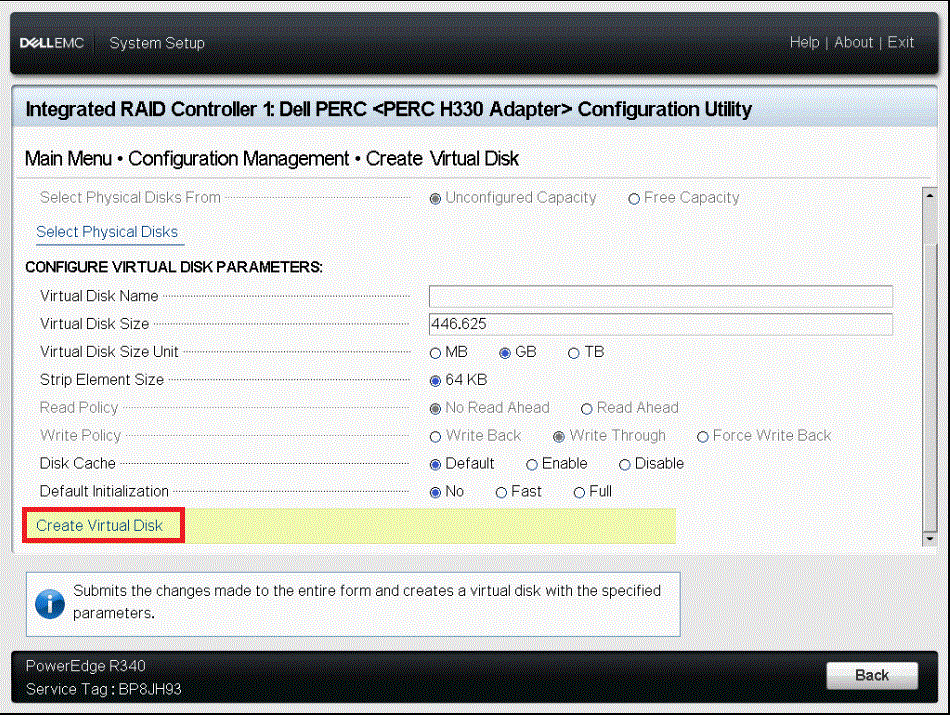Select Write Back policy
This screenshot has height=715, width=950.
pyautogui.click(x=435, y=437)
